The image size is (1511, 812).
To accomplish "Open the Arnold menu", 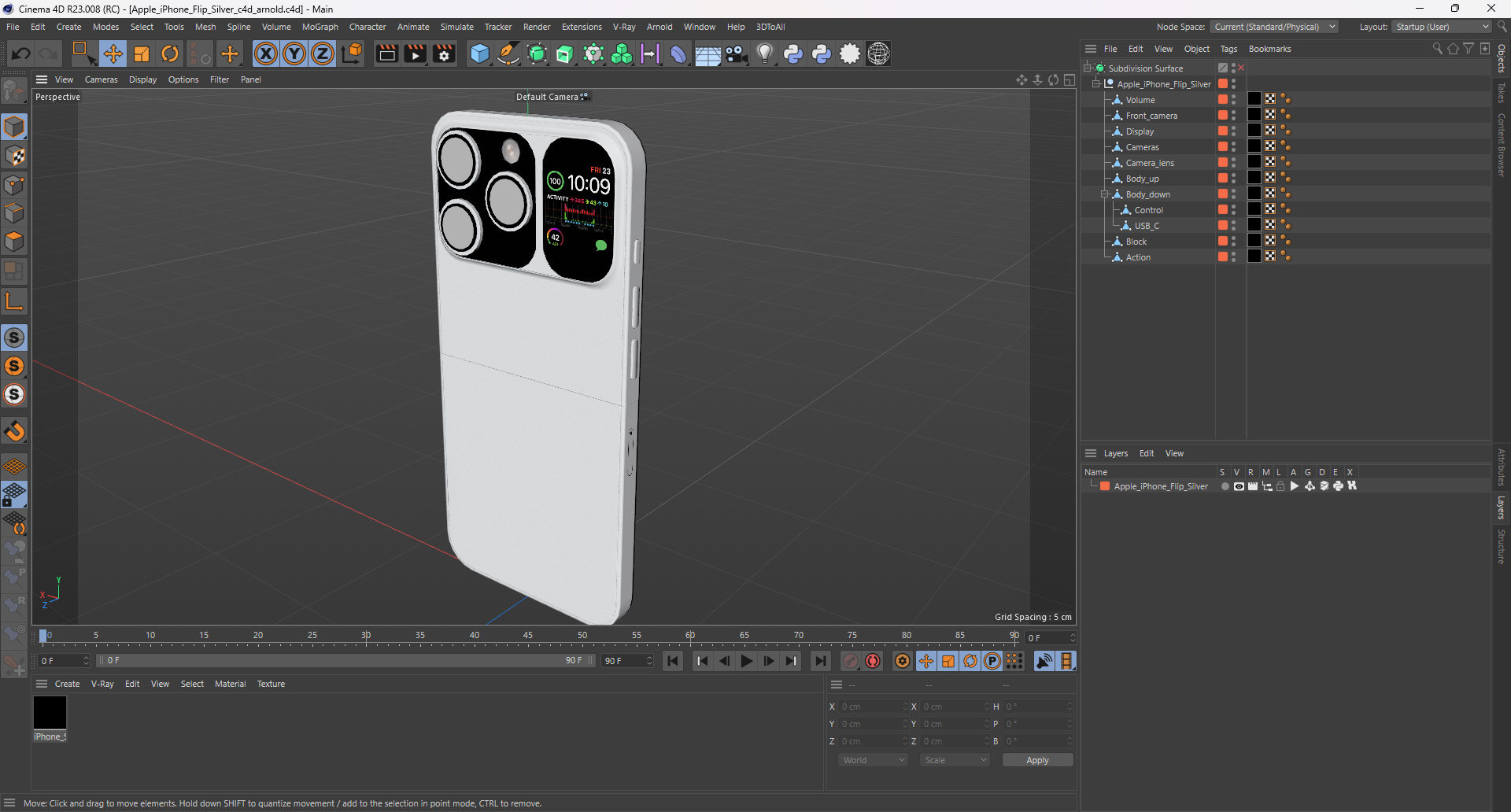I will 659,27.
